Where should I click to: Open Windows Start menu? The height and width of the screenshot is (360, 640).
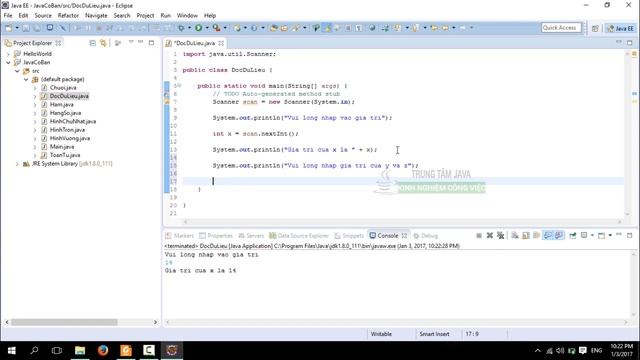(11, 350)
